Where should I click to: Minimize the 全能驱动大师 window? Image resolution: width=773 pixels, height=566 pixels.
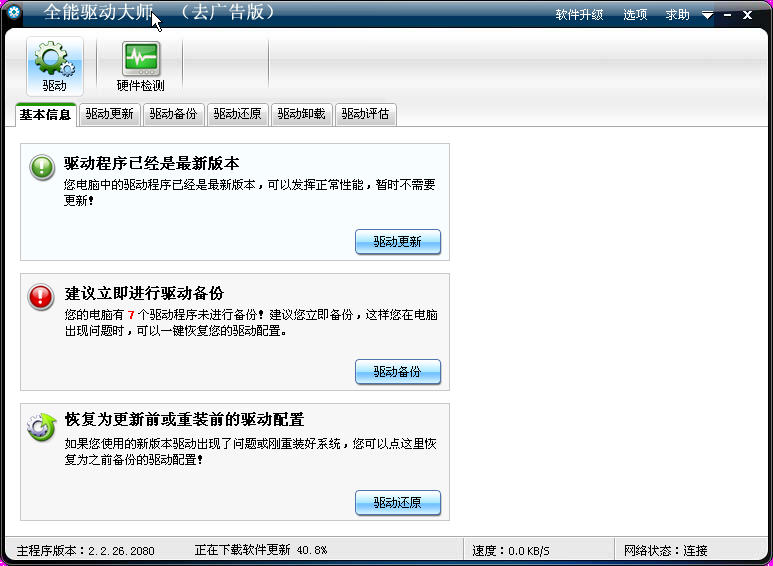[728, 15]
